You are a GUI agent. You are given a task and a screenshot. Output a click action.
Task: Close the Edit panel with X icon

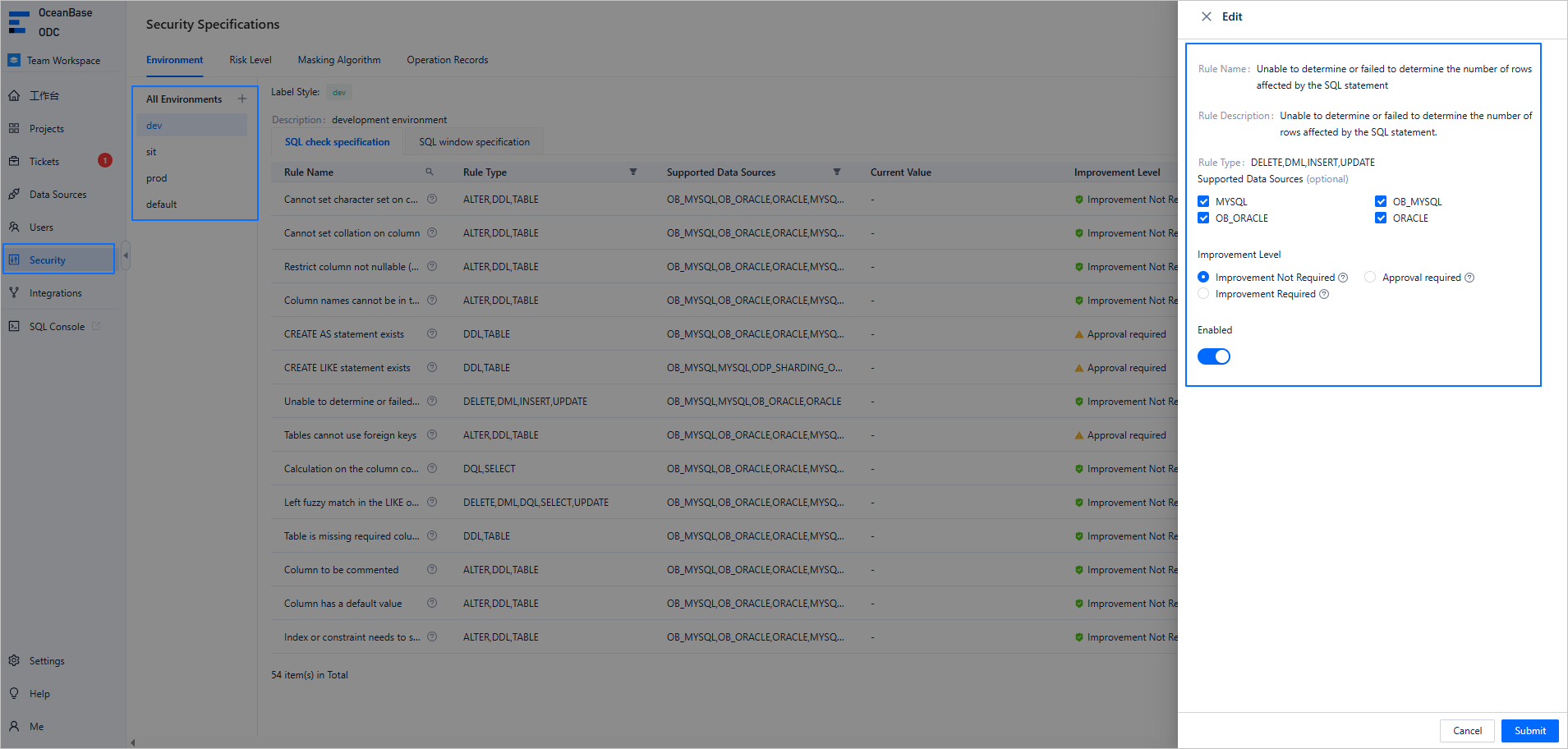click(x=1206, y=16)
